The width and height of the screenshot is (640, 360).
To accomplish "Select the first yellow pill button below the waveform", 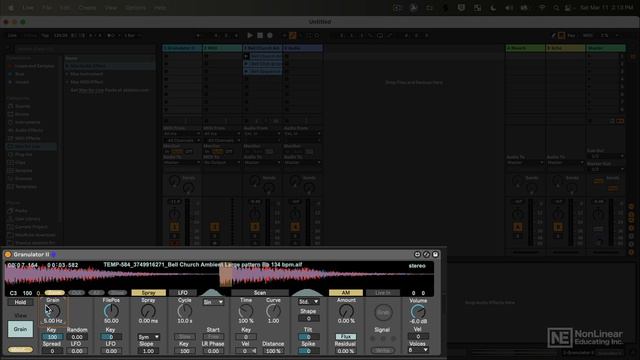I will click(x=54, y=293).
